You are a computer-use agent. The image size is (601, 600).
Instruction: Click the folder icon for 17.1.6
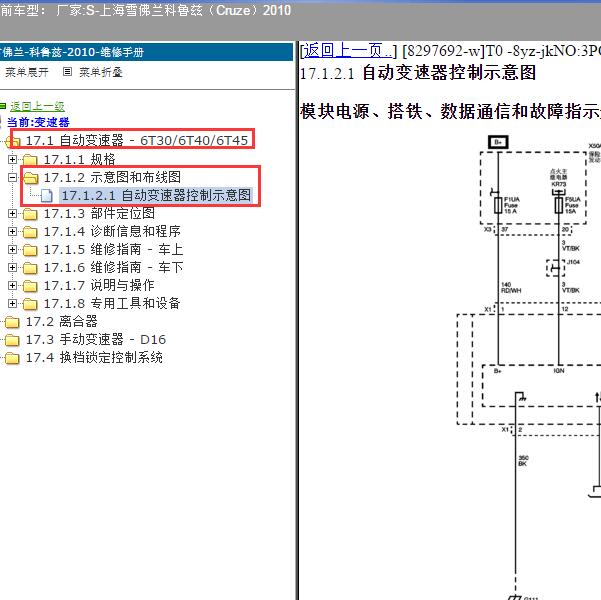[30, 268]
